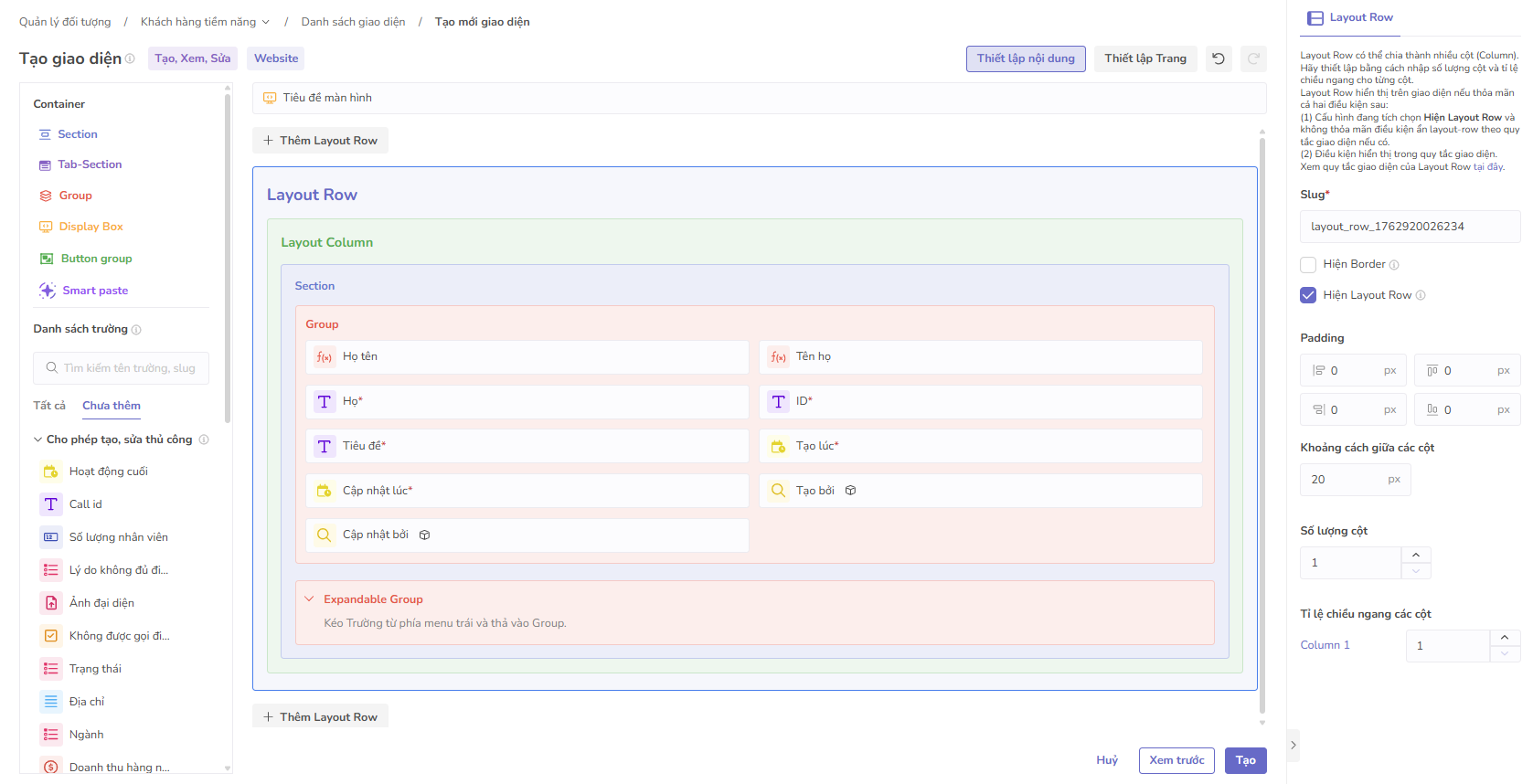Increase Số lượng cột with up arrow
This screenshot has width=1533, height=784.
click(1416, 555)
